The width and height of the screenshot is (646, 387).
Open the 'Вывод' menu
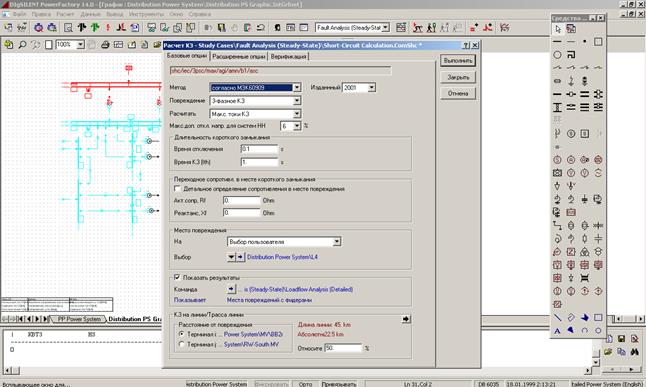point(115,14)
